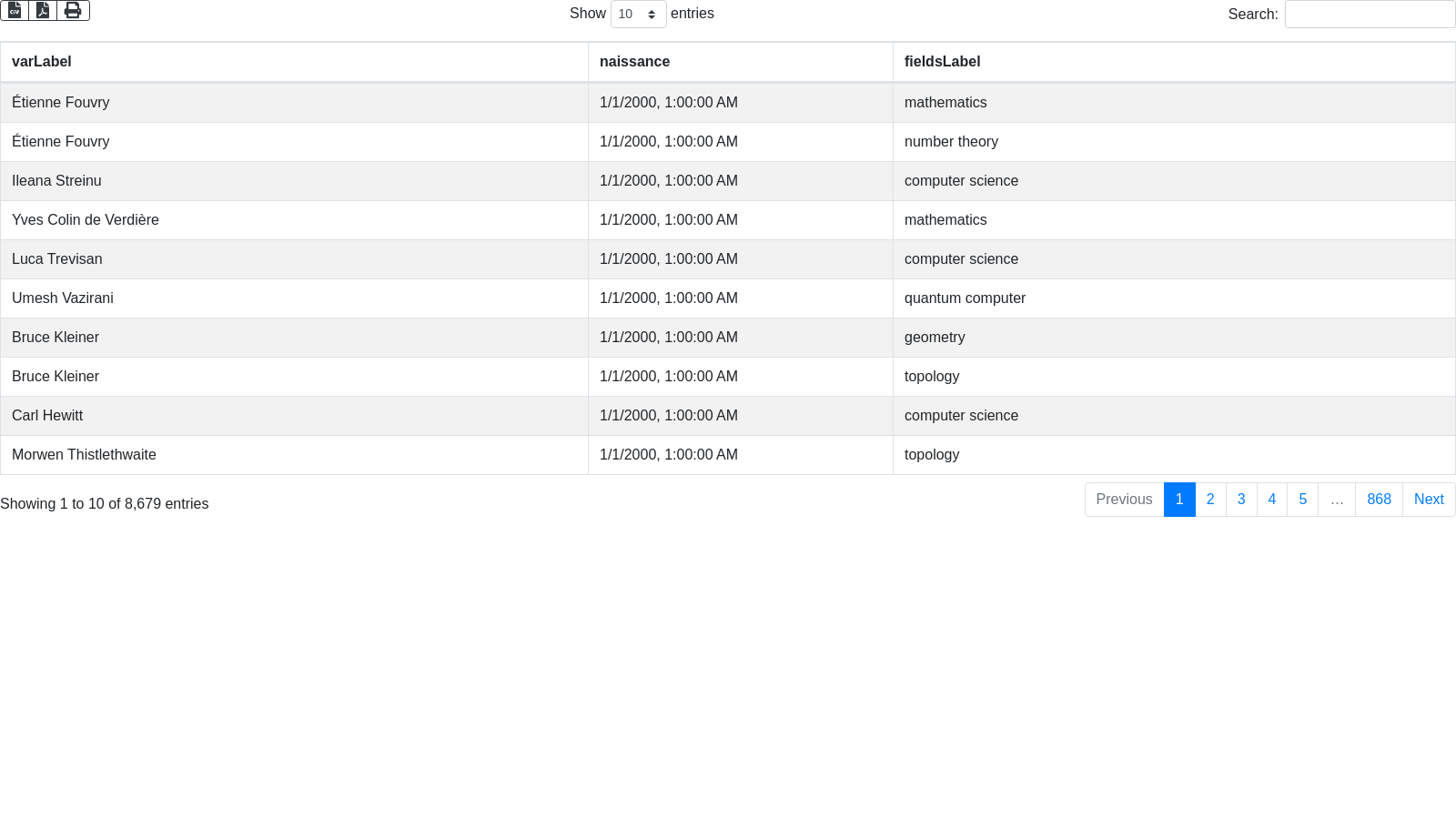
Task: Click the quantum computer field cell
Action: point(965,298)
